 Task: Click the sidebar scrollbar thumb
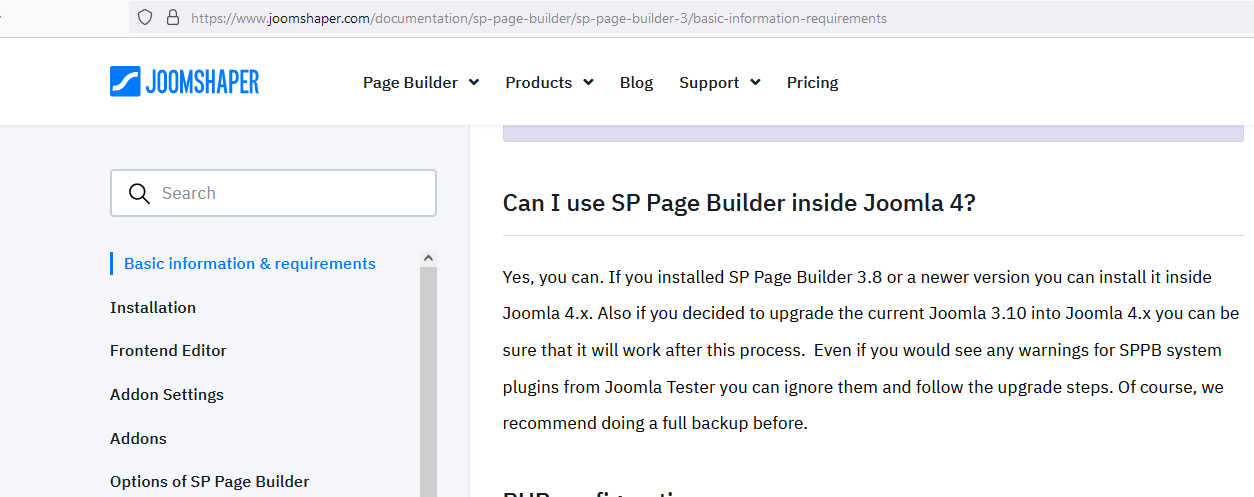point(428,380)
